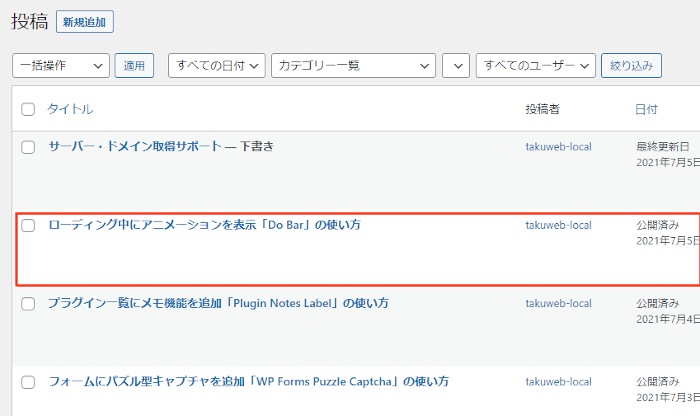700x416 pixels.
Task: Check the サーバー・ドメイン取得サポート post checkbox
Action: [x=28, y=147]
